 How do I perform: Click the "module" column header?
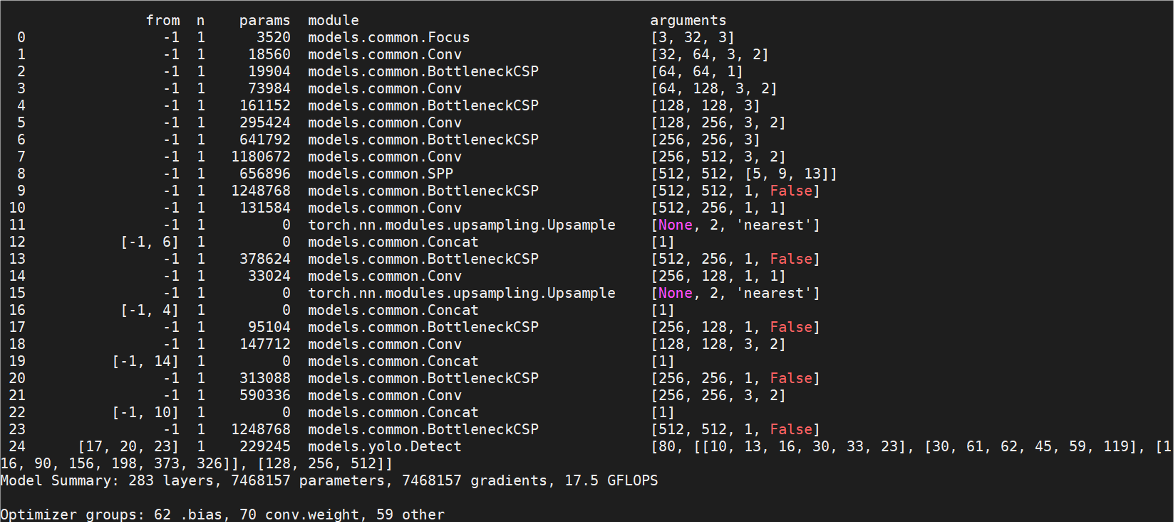tap(333, 20)
